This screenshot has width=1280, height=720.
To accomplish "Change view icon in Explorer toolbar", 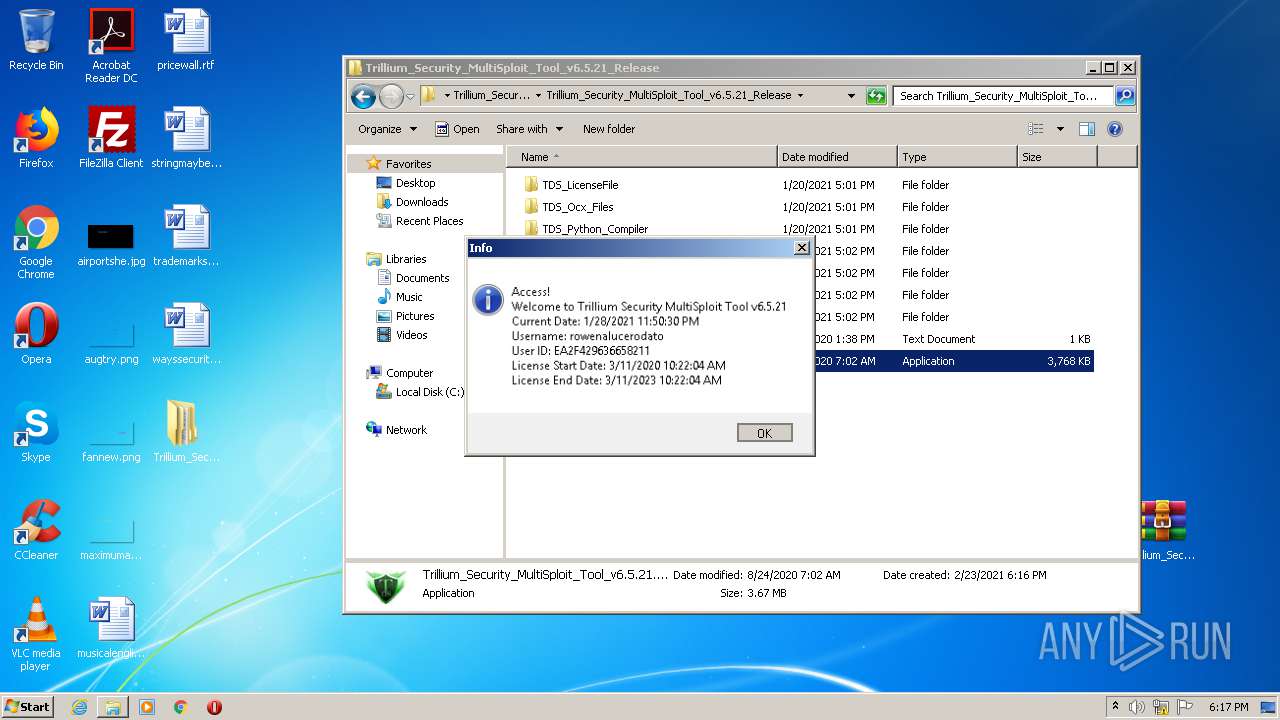I will pos(1036,129).
